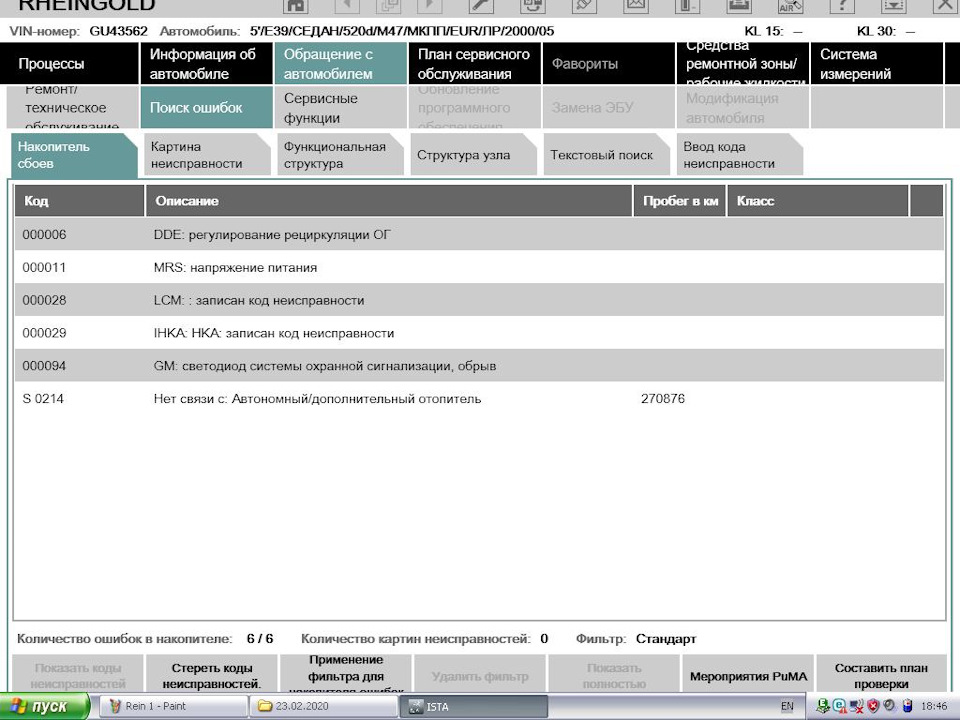Open План сервисного обслуживания menu
The height and width of the screenshot is (720, 960).
(474, 64)
